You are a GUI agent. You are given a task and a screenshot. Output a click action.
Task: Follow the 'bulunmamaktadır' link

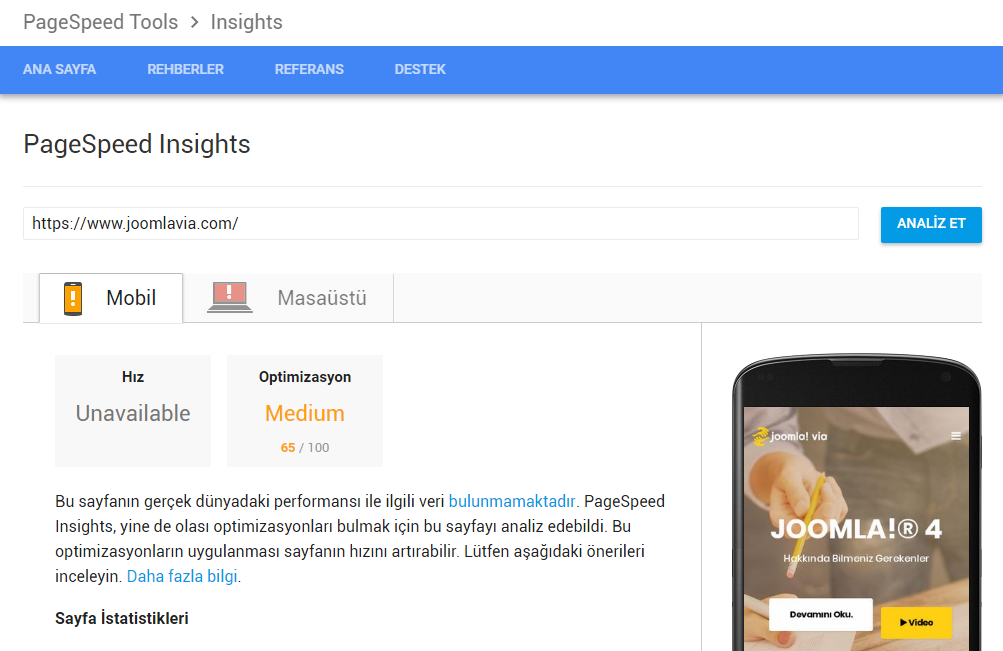(x=512, y=501)
